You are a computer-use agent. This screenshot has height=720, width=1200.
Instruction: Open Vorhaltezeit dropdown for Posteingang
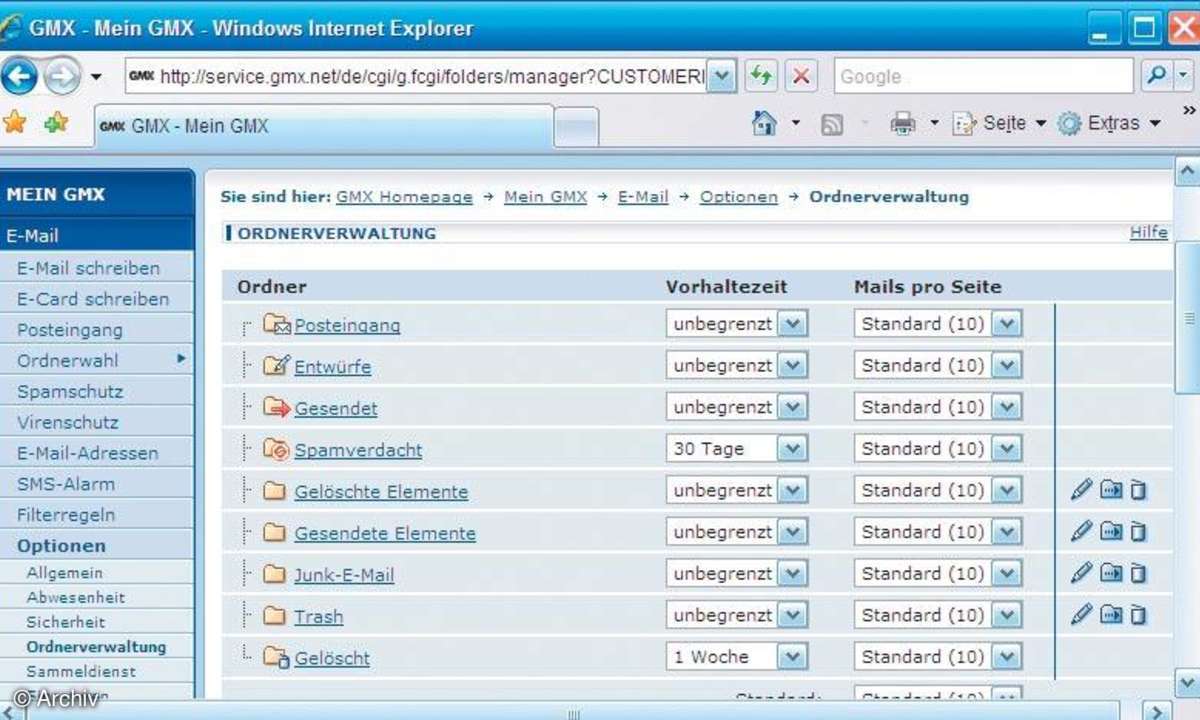(x=792, y=324)
